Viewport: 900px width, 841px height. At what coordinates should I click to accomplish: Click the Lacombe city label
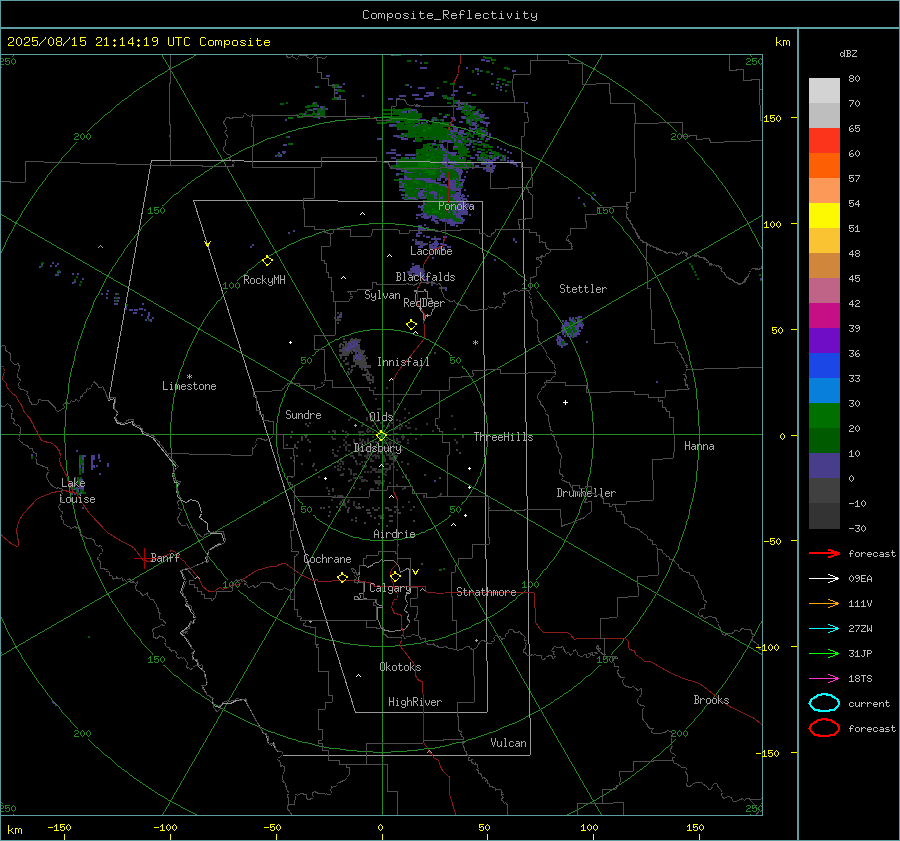pyautogui.click(x=431, y=251)
